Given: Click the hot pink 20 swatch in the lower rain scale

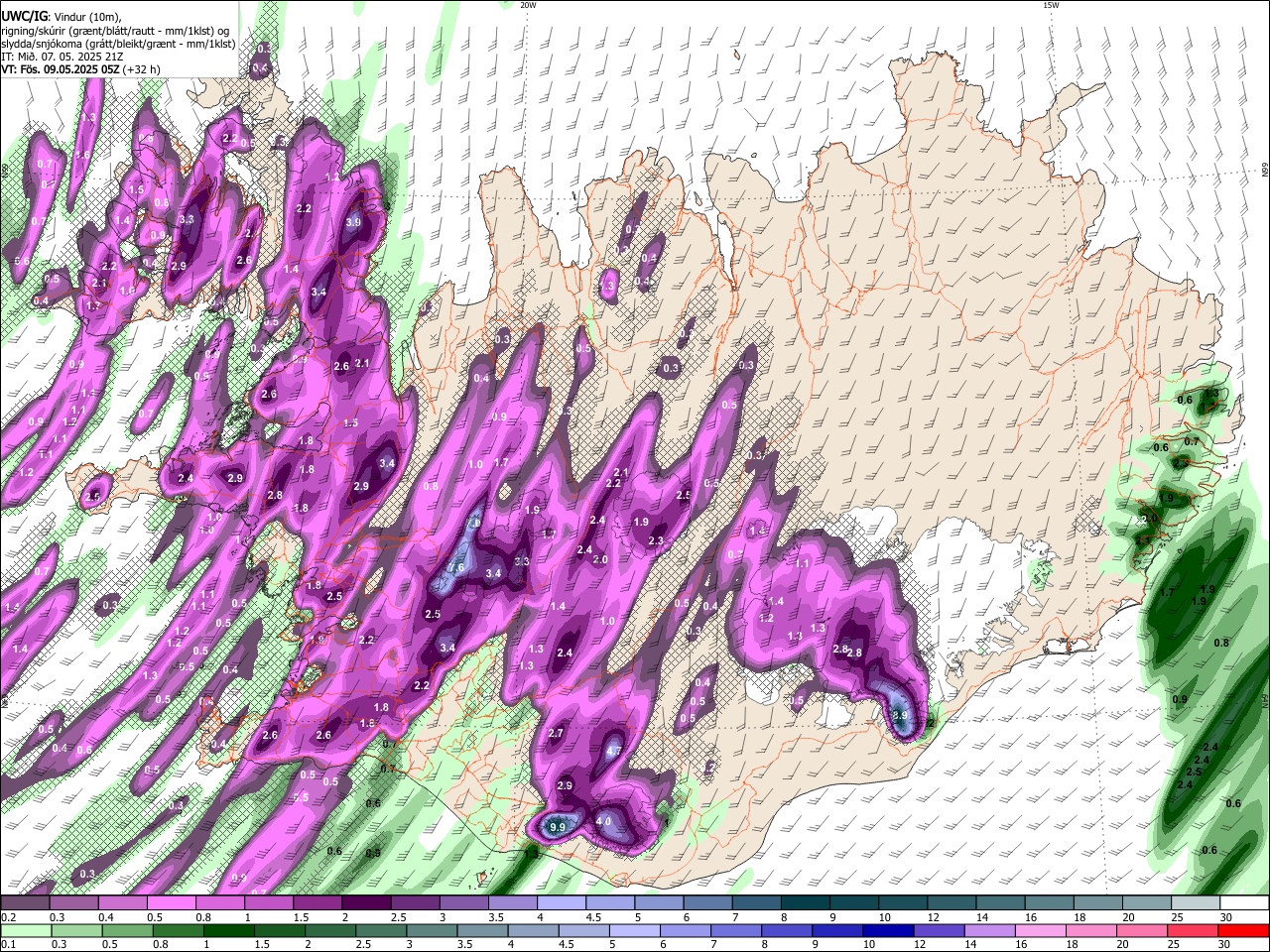Looking at the screenshot, I should (x=1141, y=931).
